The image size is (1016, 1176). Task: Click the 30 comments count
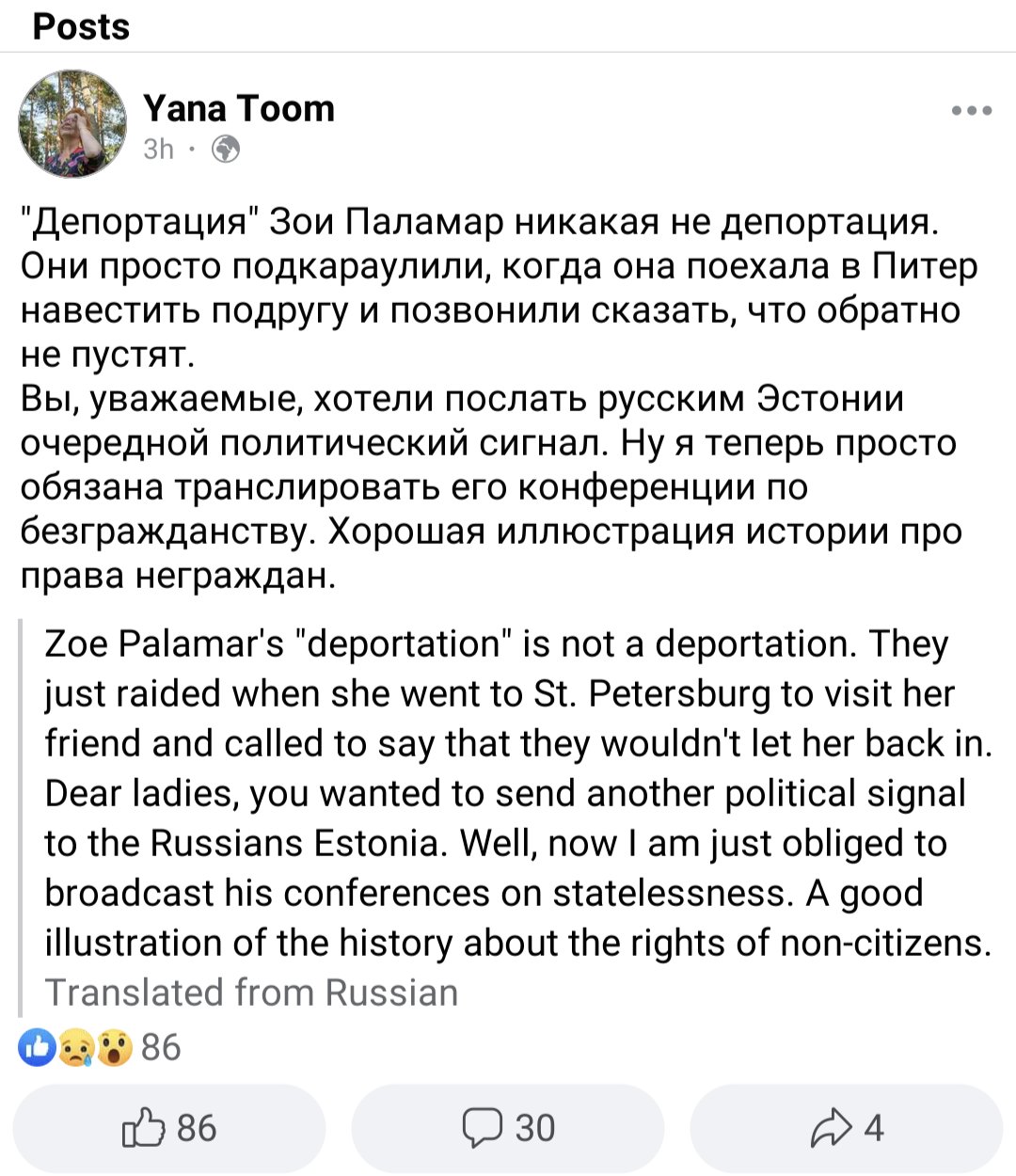coord(535,1127)
